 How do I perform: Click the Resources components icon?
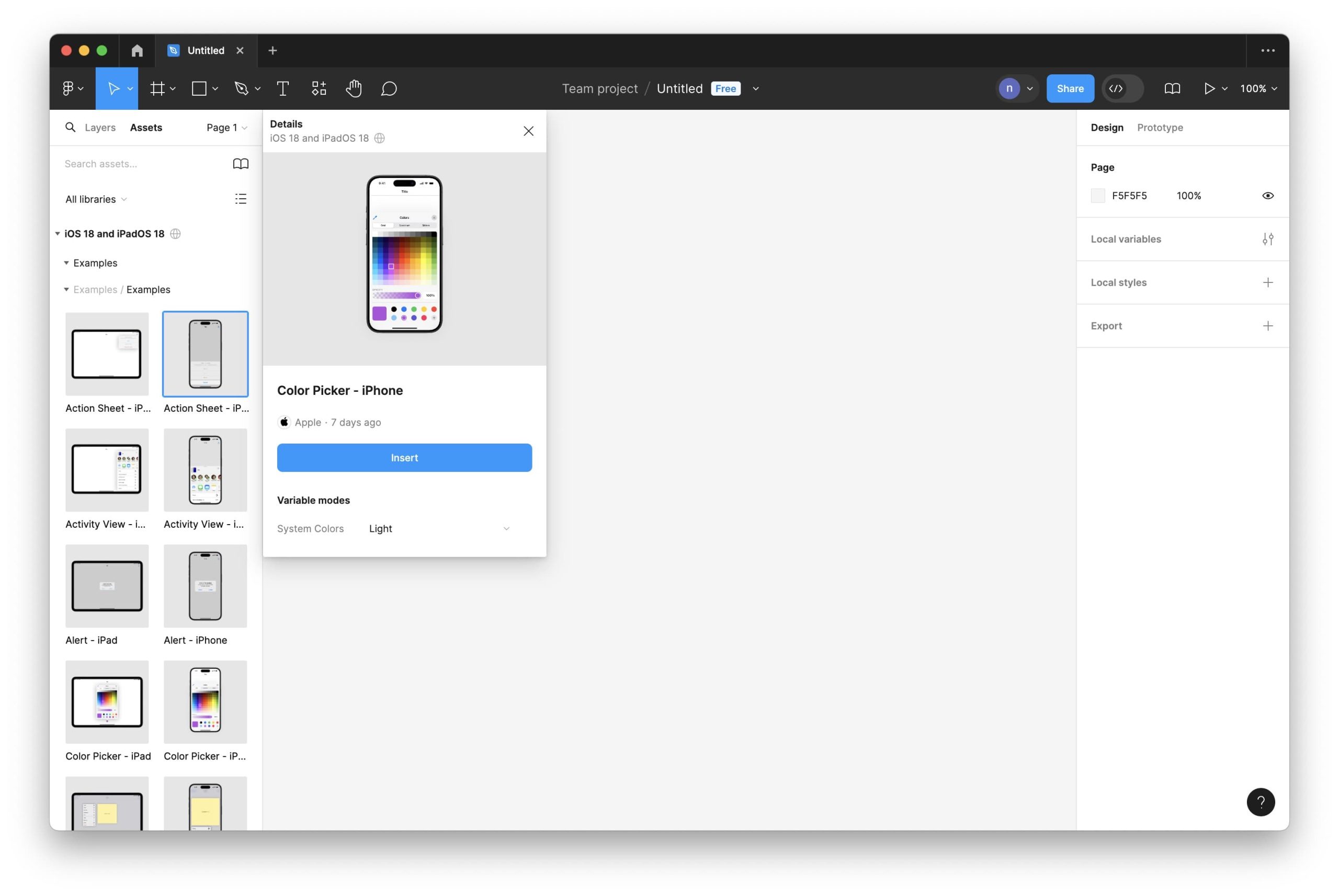(319, 88)
